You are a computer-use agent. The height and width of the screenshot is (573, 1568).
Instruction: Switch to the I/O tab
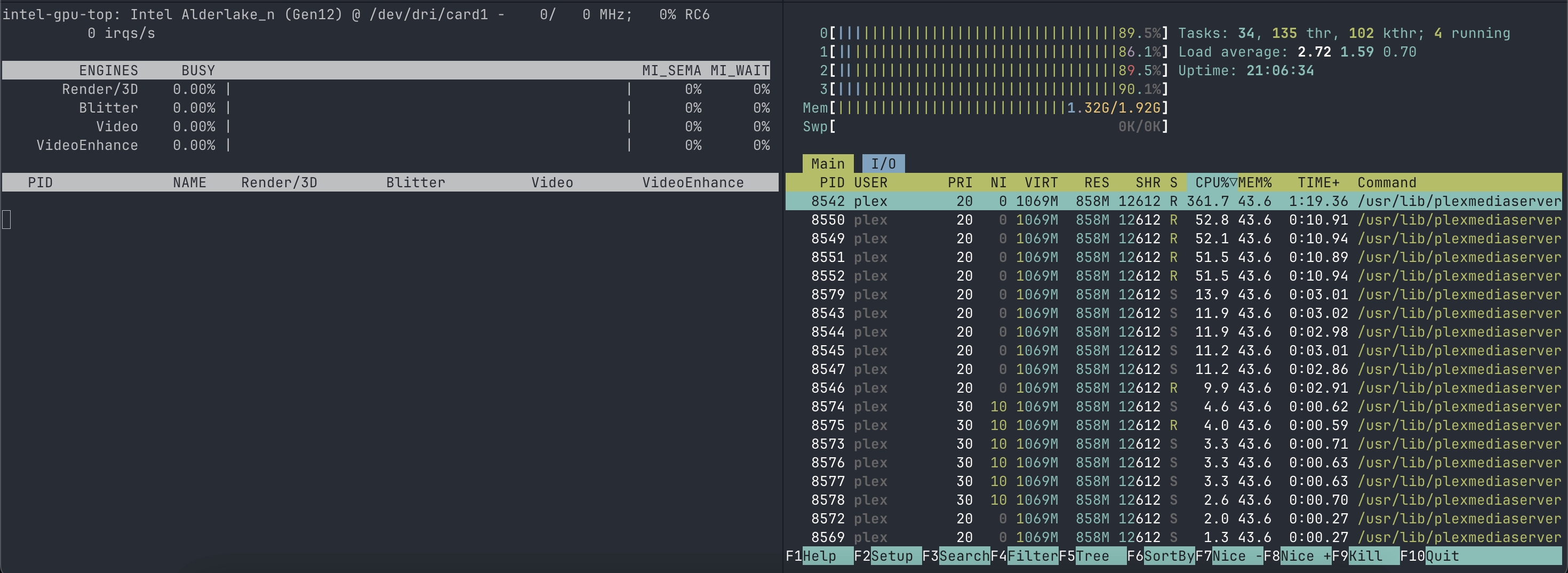(x=883, y=164)
